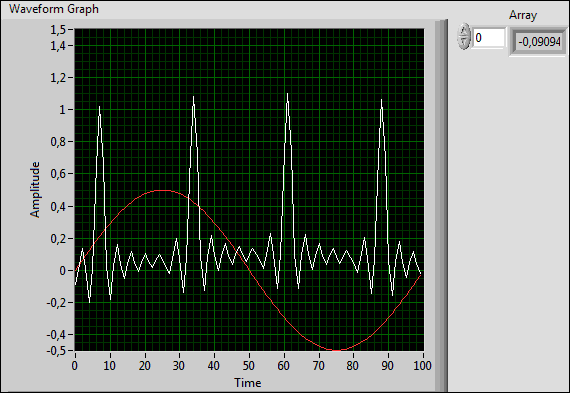The image size is (570, 393).
Task: Select the Array element value -0,09094
Action: click(539, 42)
